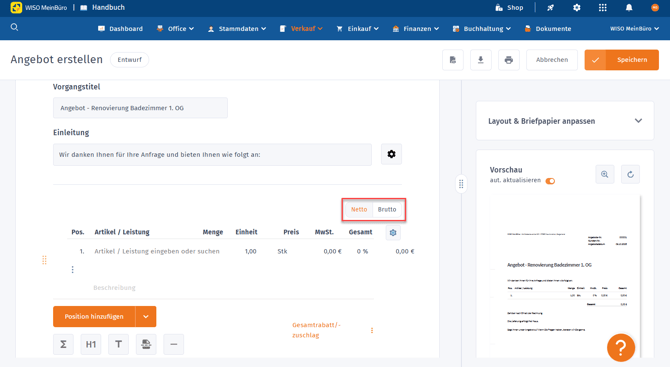Toggle aut. aktualisieren switch
This screenshot has height=367, width=670.
[550, 181]
